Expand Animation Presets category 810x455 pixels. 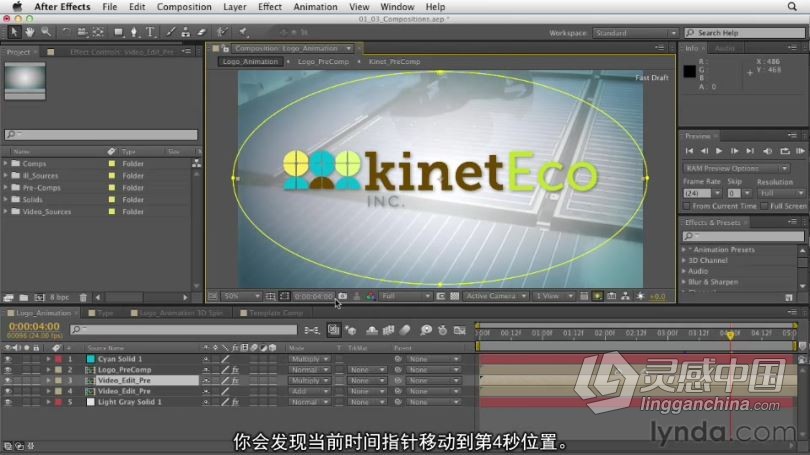[x=684, y=249]
